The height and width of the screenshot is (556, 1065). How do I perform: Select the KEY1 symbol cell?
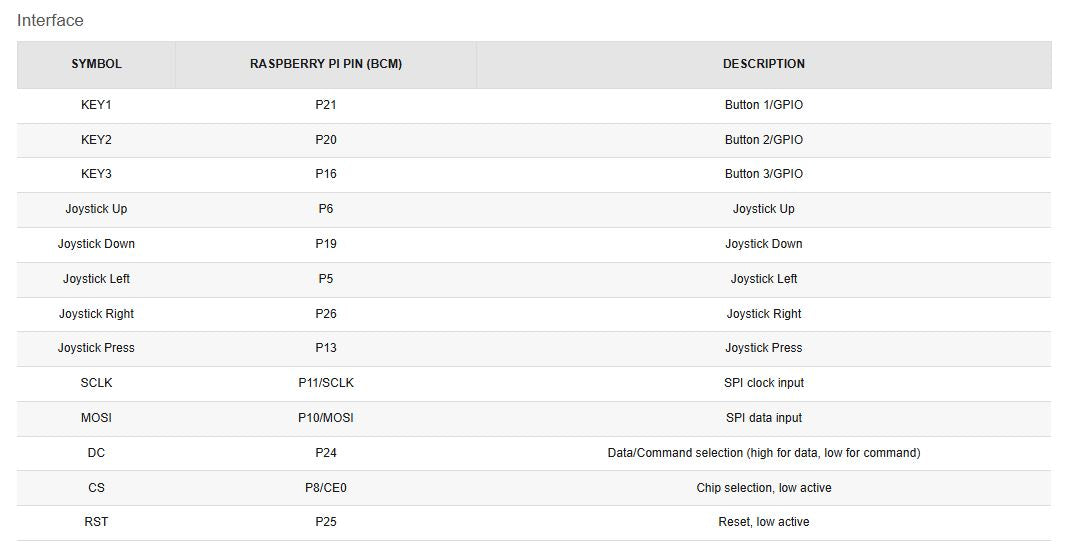[96, 105]
